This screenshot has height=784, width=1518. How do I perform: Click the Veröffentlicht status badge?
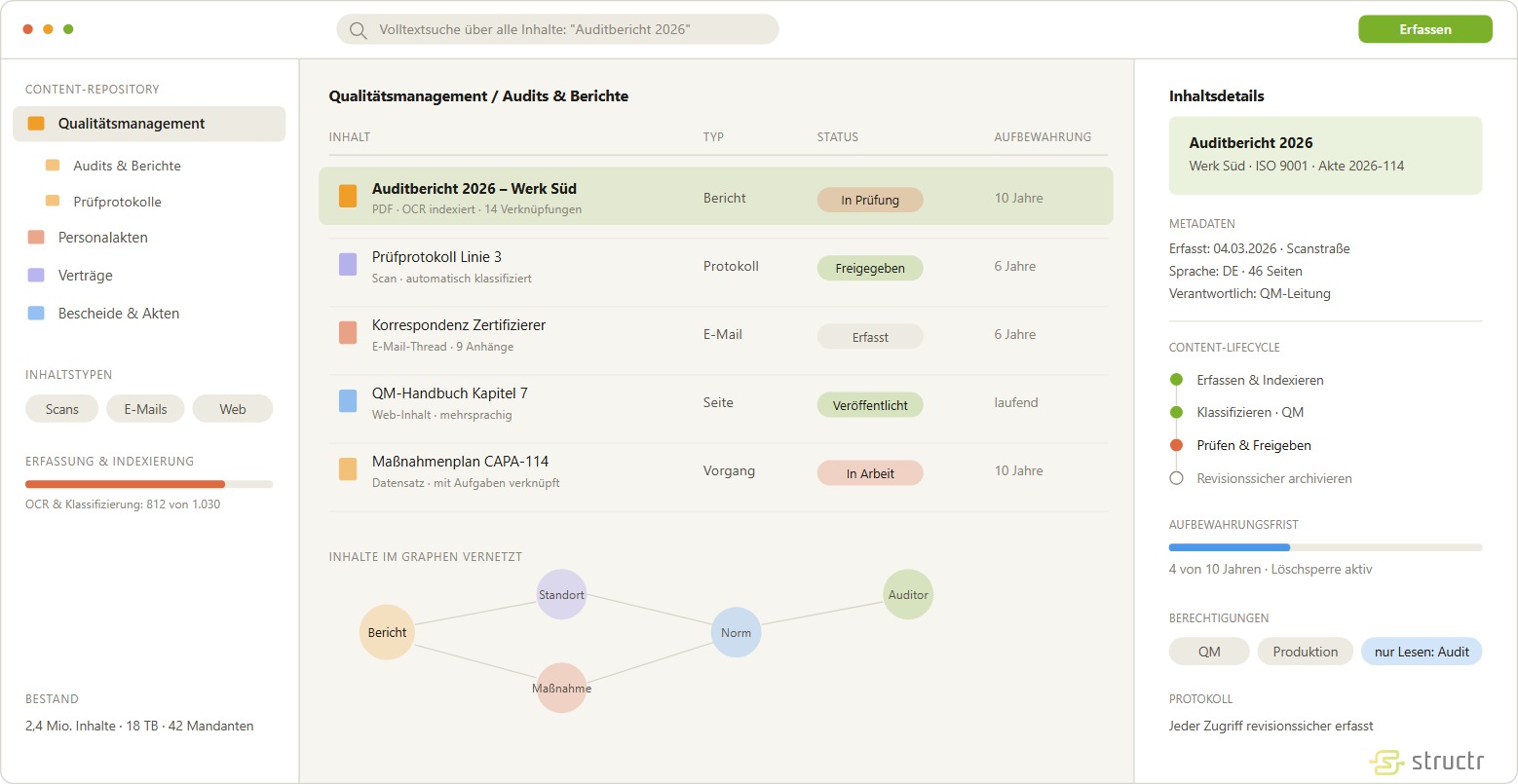click(x=870, y=404)
